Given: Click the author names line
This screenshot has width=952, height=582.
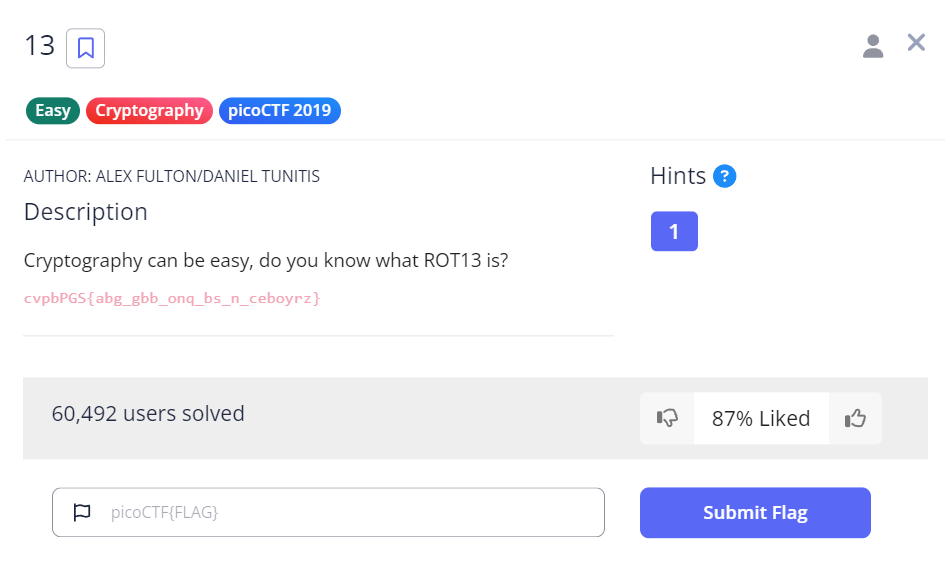Looking at the screenshot, I should pyautogui.click(x=172, y=176).
